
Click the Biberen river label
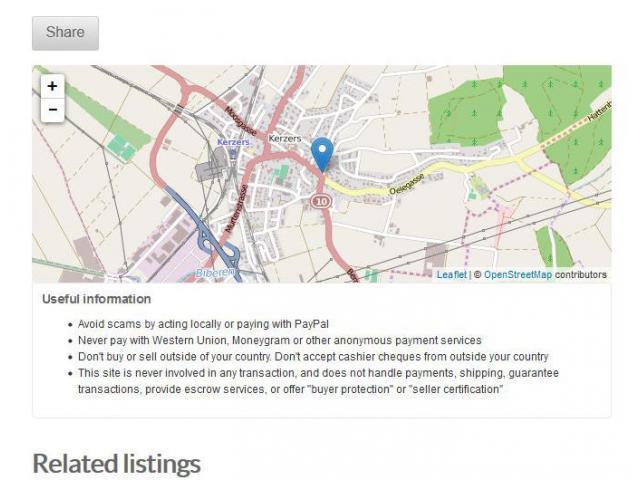coord(216,273)
